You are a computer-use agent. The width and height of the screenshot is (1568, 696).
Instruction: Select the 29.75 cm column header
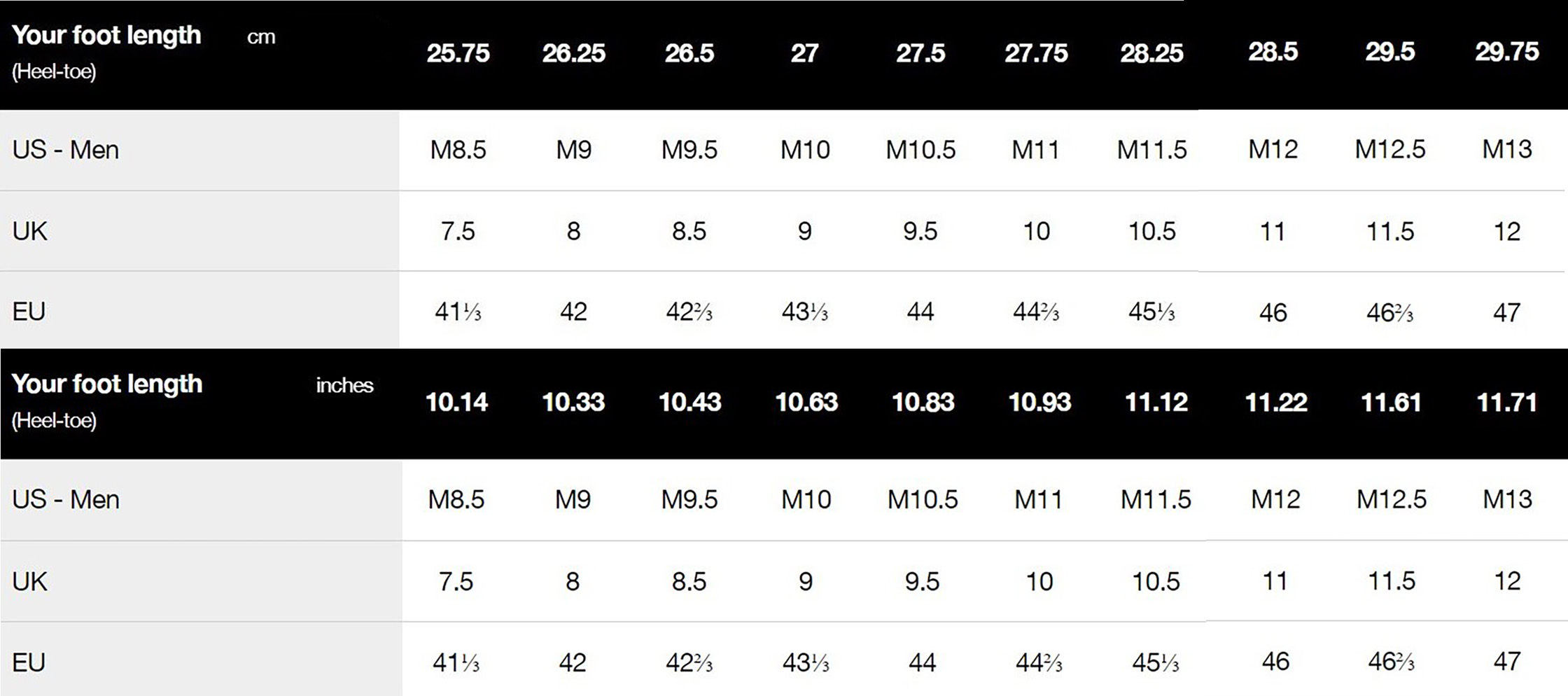1506,52
